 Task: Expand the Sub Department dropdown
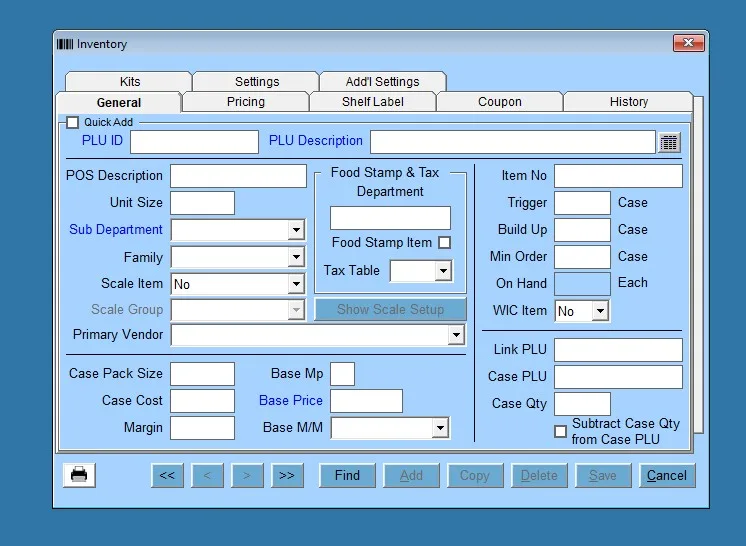click(x=296, y=230)
